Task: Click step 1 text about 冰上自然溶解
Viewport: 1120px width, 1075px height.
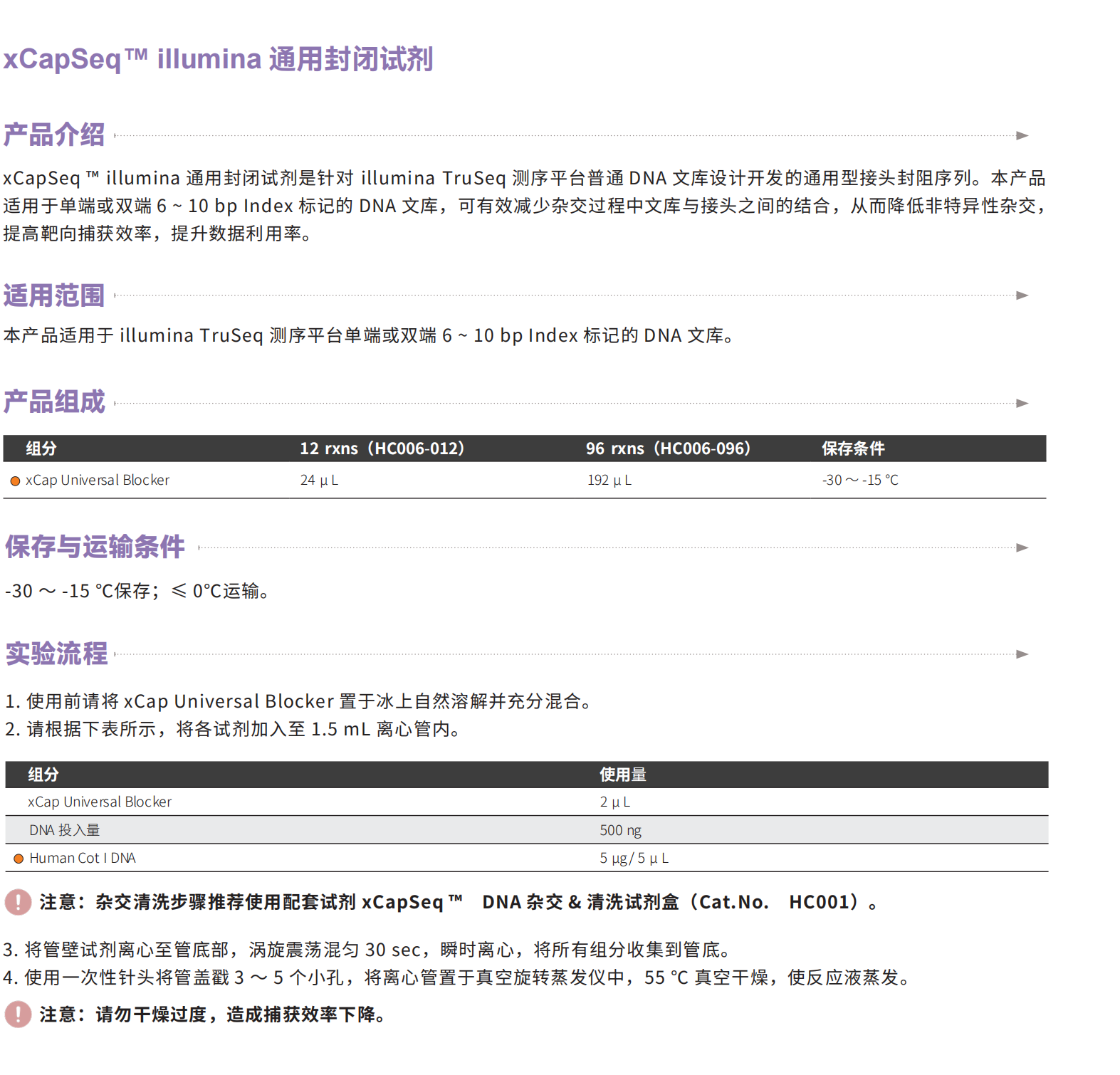Action: (300, 701)
